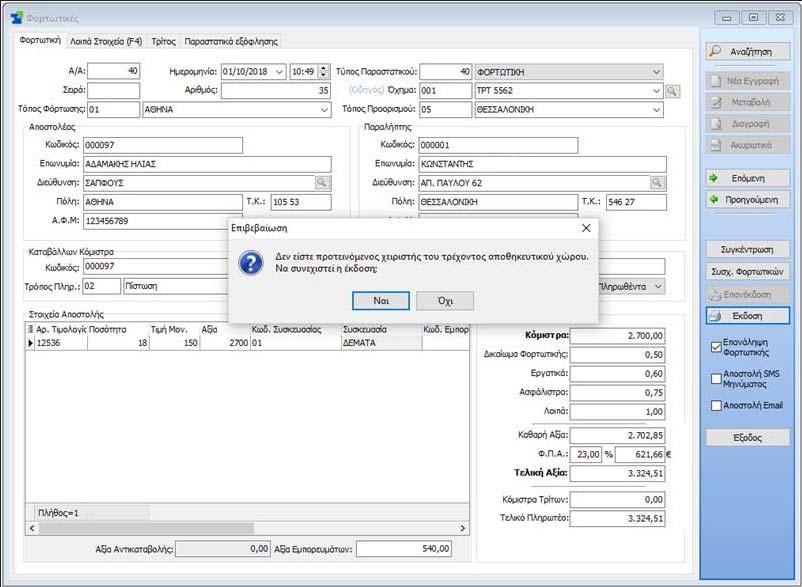This screenshot has height=587, width=802.
Task: Expand the Τύπος Παραστατικού ΦΟΡΤΩΤΙΚΗ dropdown
Action: 656,72
